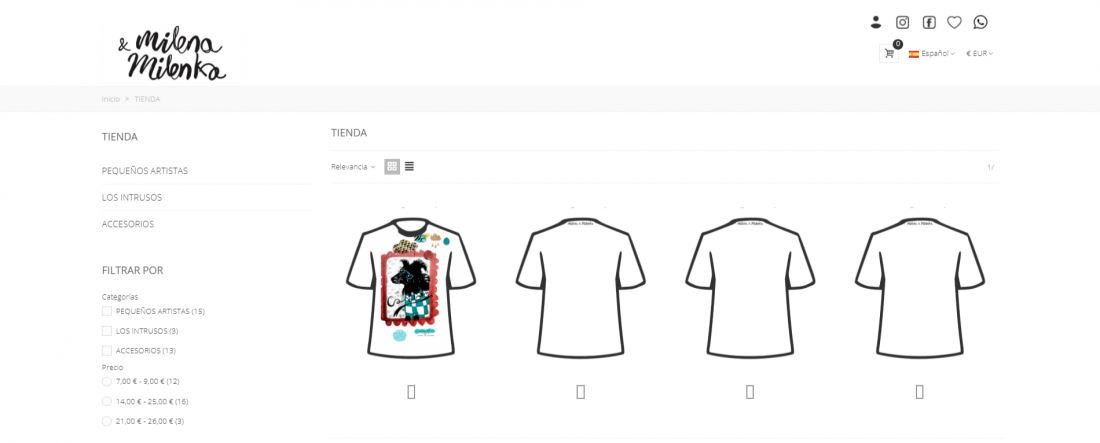Check the PEQUEÑOS ARTISTAS category filter
The width and height of the screenshot is (1100, 443).
(x=107, y=311)
